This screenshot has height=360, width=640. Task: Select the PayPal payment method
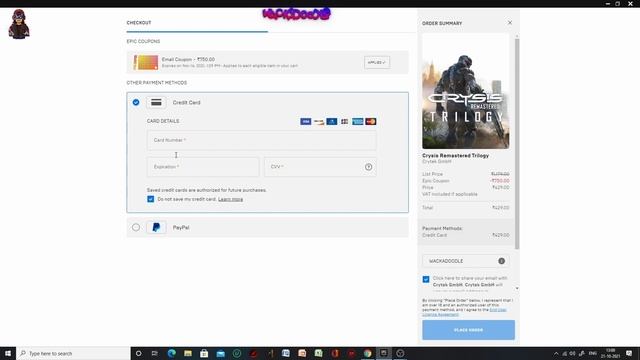[x=136, y=227]
